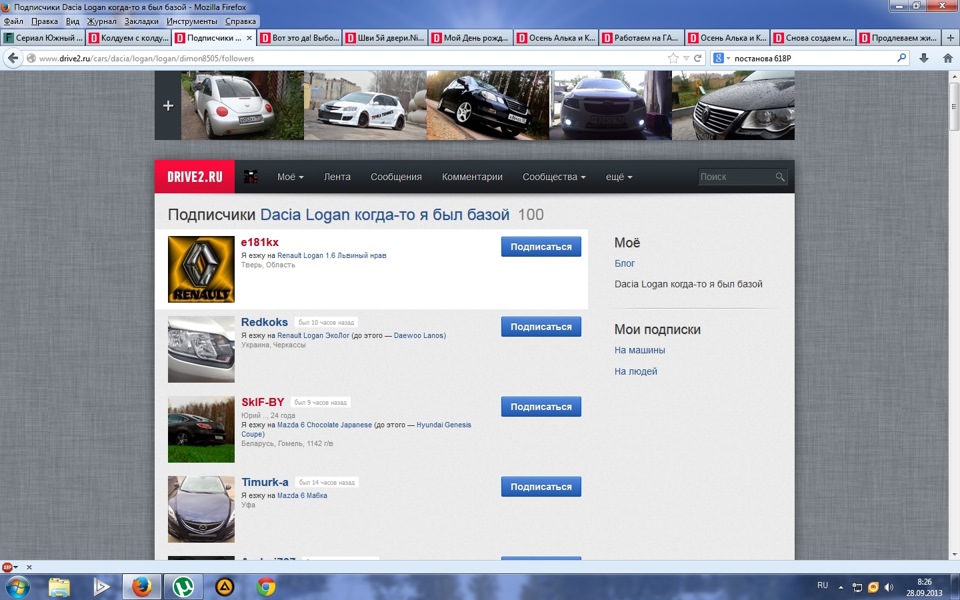Image resolution: width=960 pixels, height=600 pixels.
Task: Switch to Продлеваем жи... tab
Action: click(x=899, y=38)
